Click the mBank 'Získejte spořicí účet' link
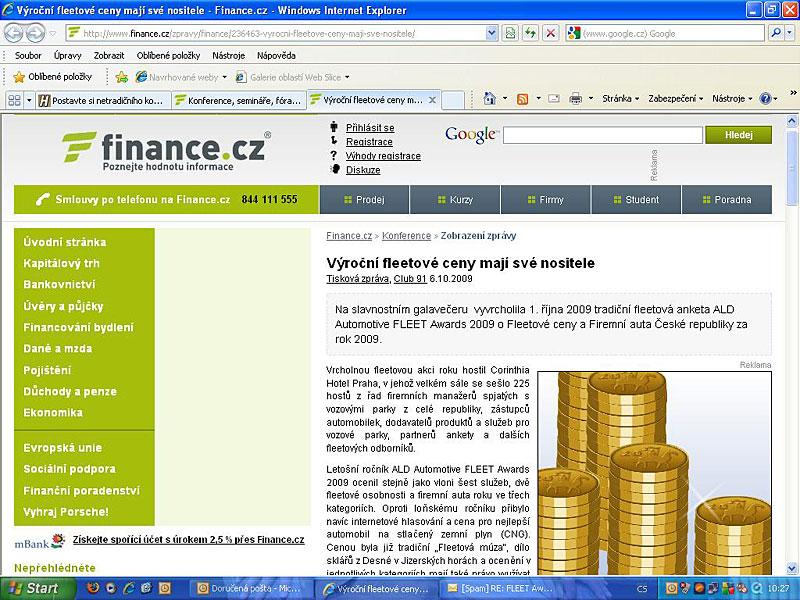The height and width of the screenshot is (600, 800). click(x=188, y=540)
